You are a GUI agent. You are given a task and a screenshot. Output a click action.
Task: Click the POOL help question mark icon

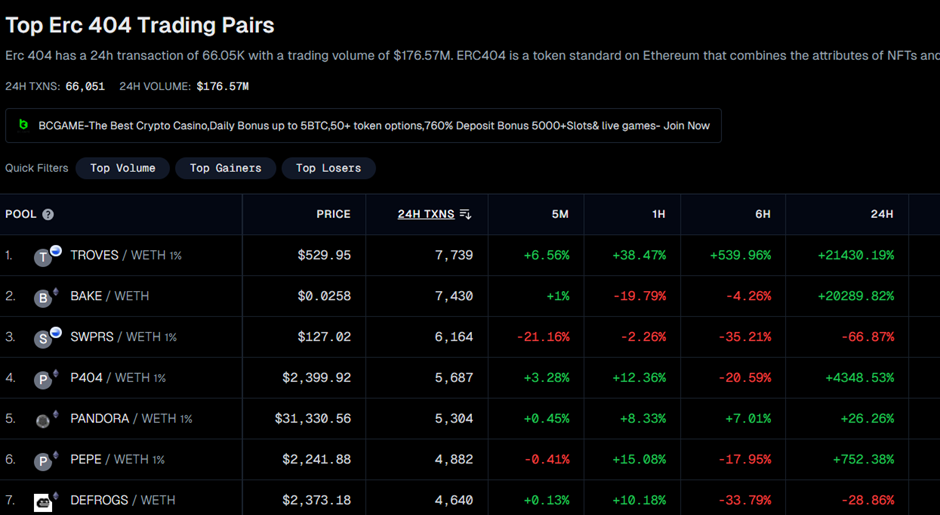point(48,215)
